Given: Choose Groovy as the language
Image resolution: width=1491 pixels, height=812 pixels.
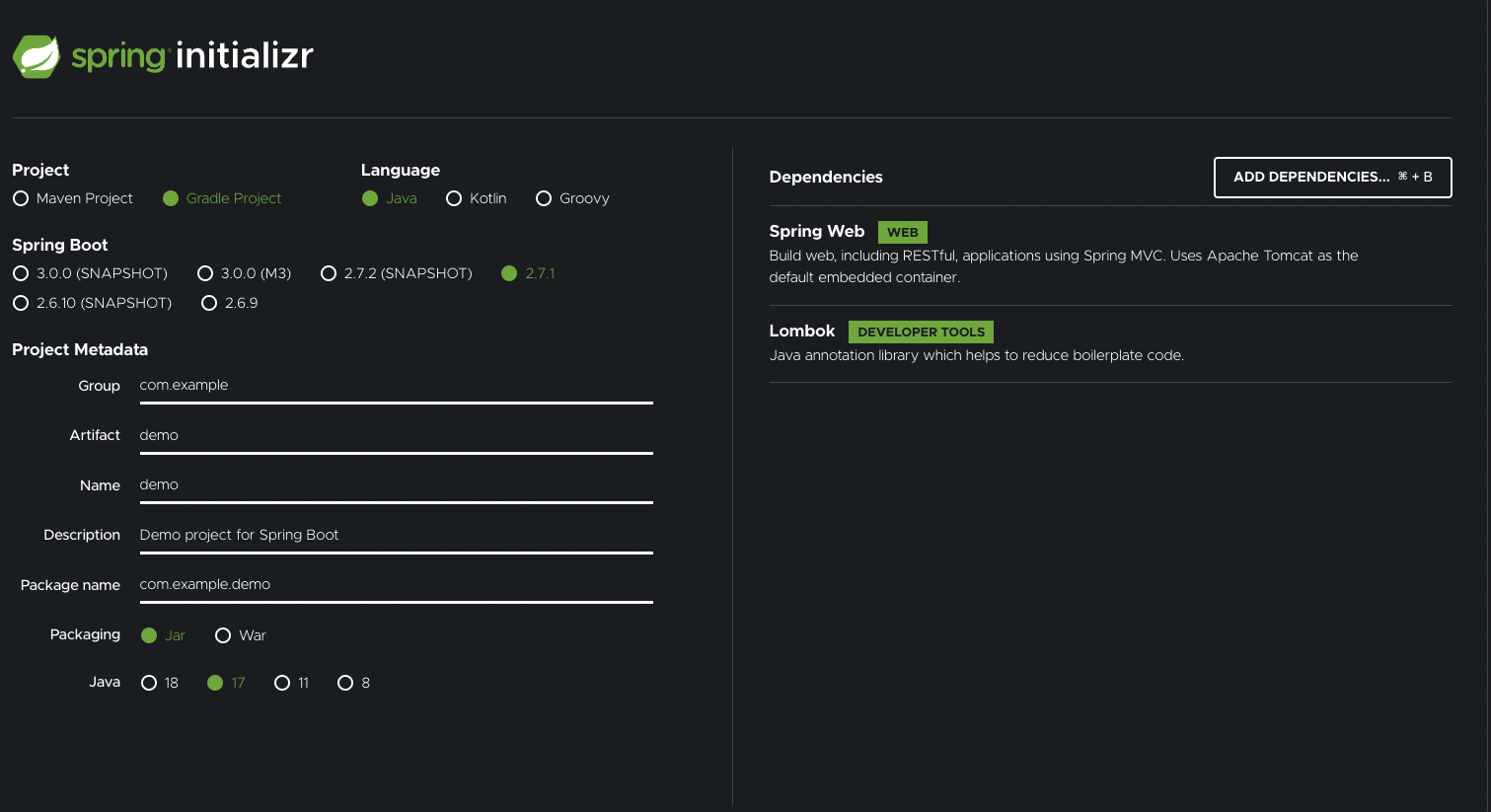Looking at the screenshot, I should coord(572,198).
